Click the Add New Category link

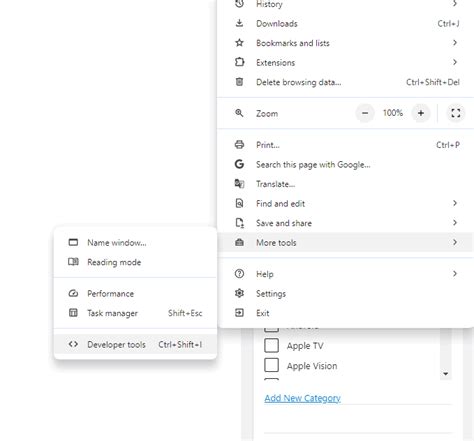click(302, 398)
